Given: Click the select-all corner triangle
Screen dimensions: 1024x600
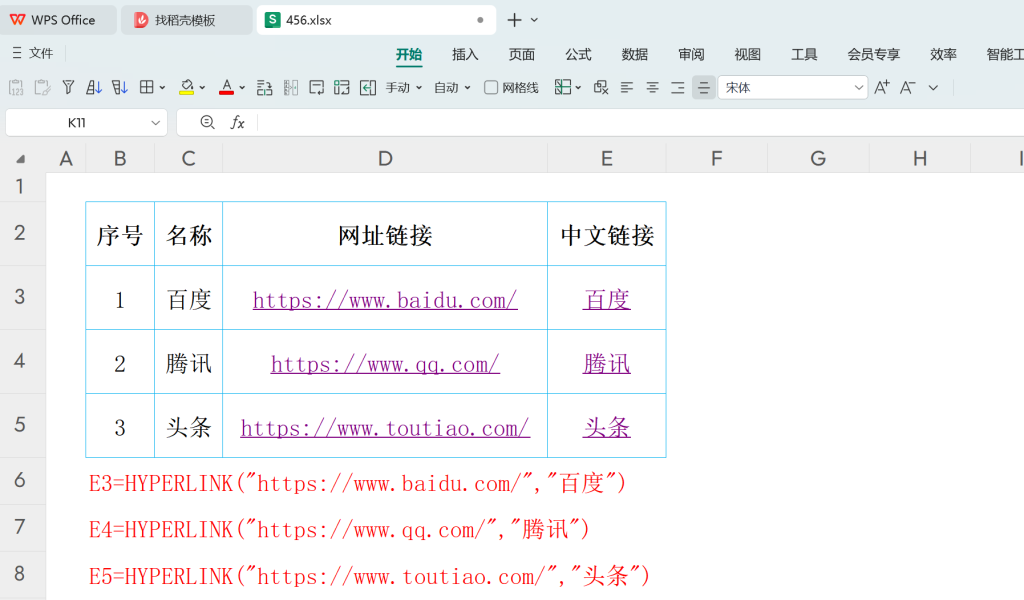Looking at the screenshot, I should coord(21,159).
